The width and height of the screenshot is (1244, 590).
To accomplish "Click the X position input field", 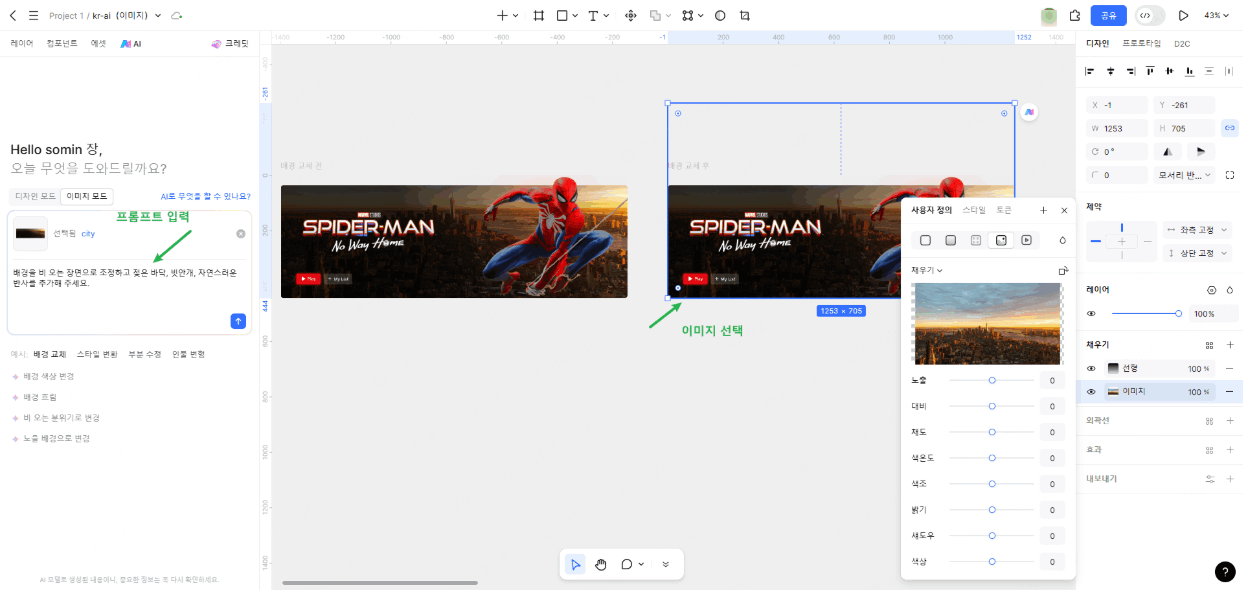I will (x=1118, y=105).
